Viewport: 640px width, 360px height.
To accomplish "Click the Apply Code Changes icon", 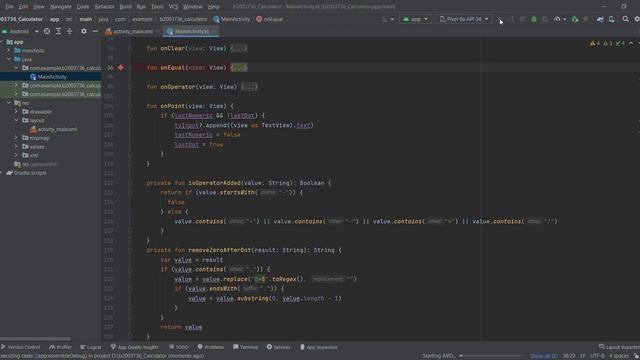I will [x=522, y=19].
